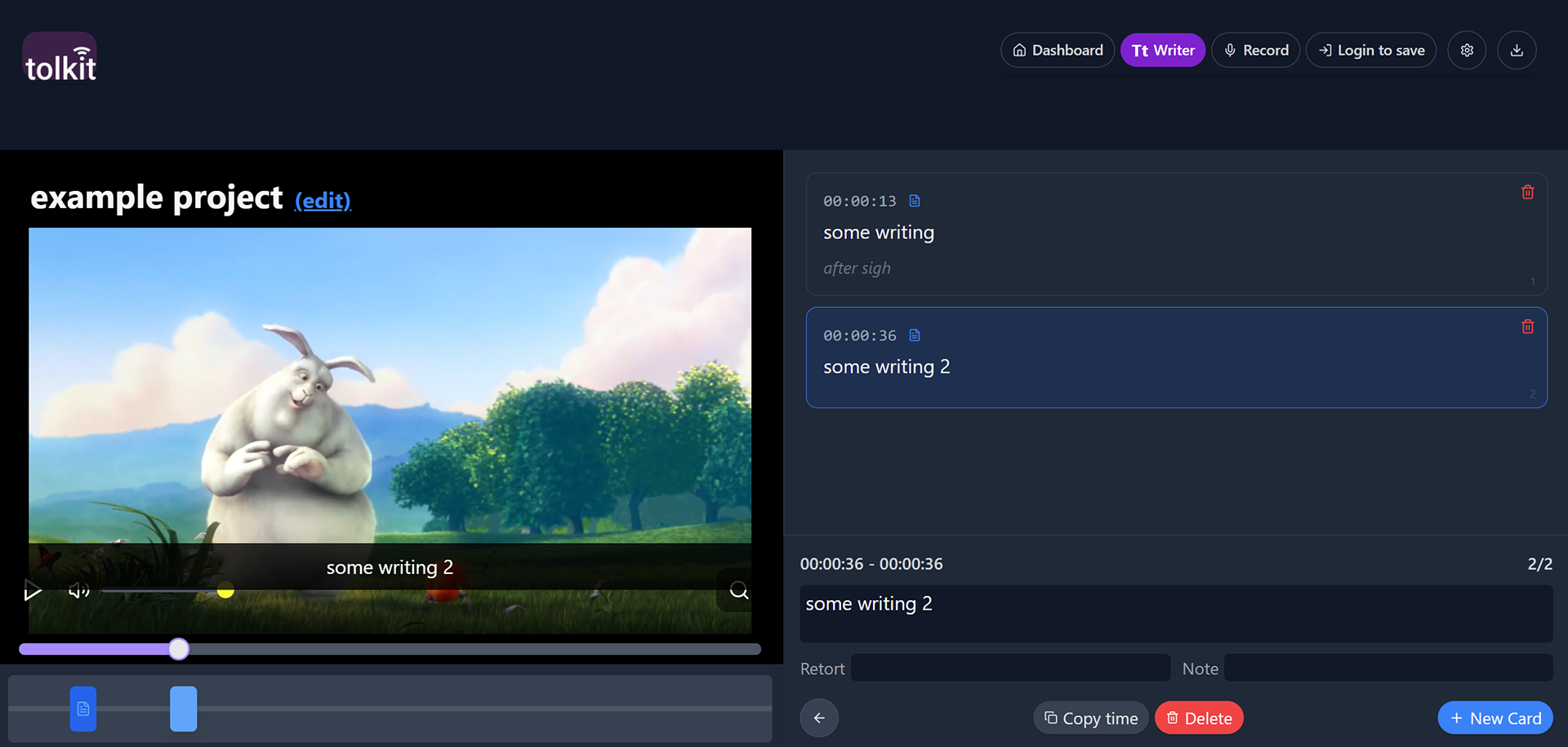Click the 2/2 card counter
This screenshot has width=1568, height=747.
(x=1539, y=564)
